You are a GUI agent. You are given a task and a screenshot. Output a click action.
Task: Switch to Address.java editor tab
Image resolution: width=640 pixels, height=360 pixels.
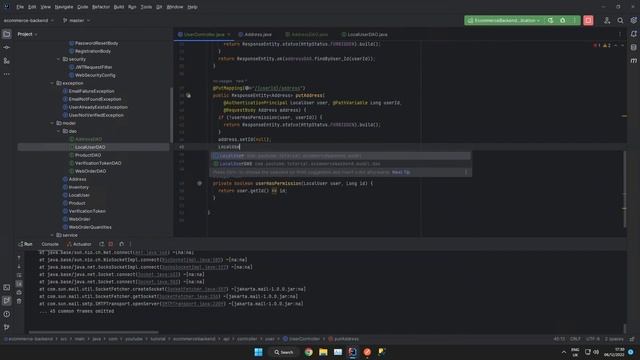[x=255, y=35]
